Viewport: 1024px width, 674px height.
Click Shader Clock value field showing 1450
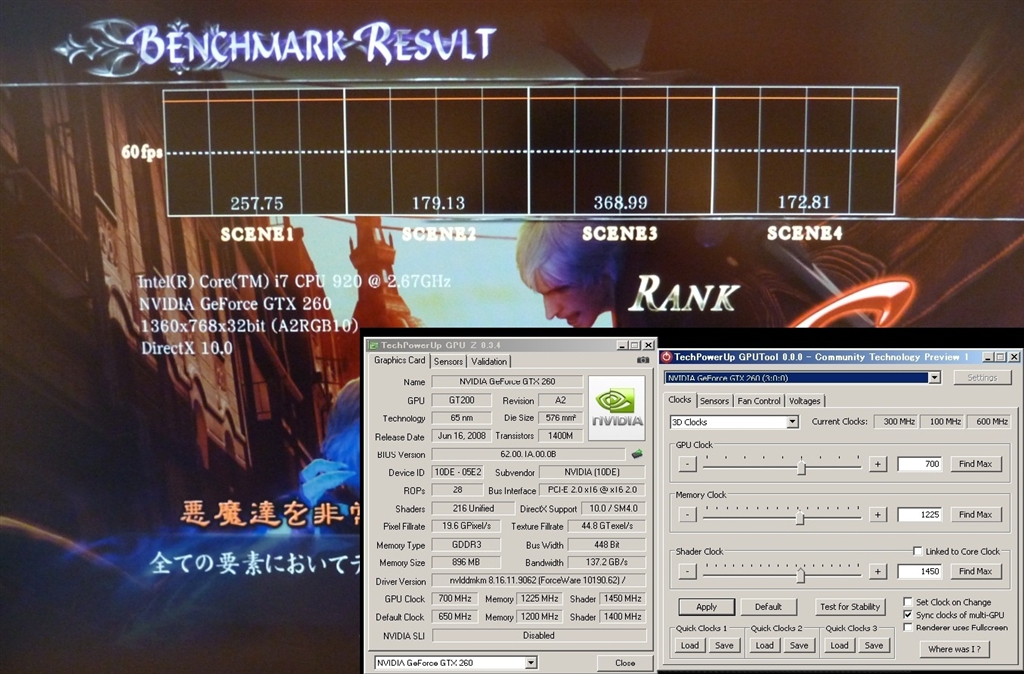click(x=920, y=571)
